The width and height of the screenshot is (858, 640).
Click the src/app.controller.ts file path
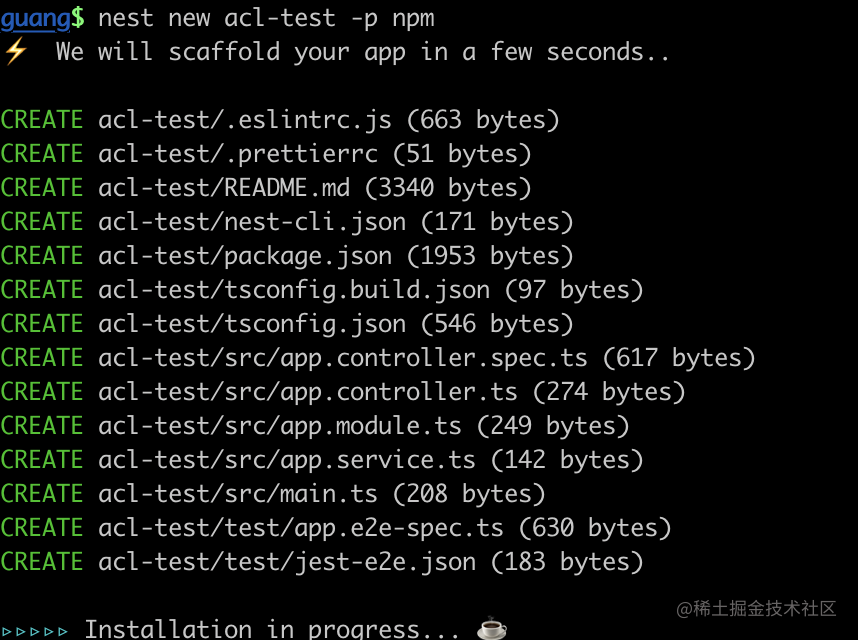pos(308,392)
